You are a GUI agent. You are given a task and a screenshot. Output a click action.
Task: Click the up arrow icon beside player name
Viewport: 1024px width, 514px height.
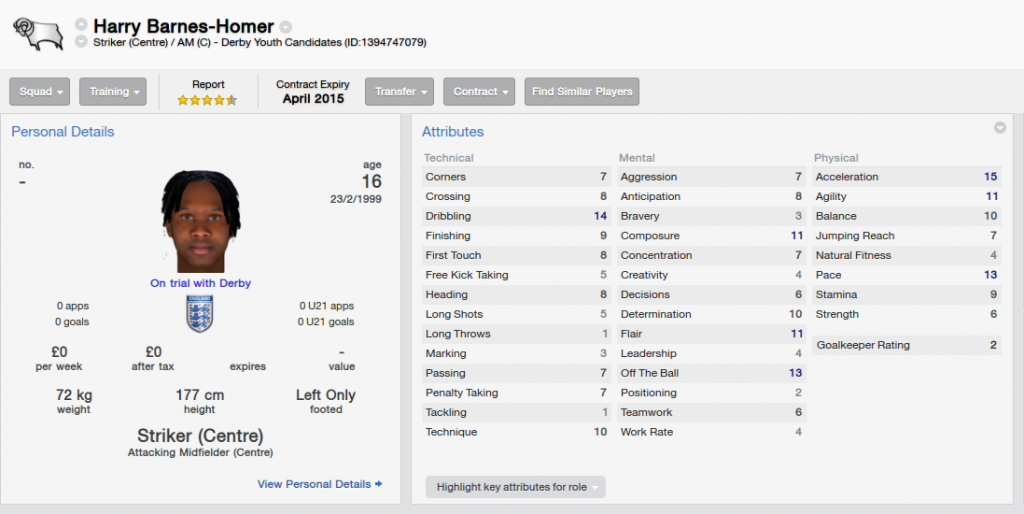pos(81,25)
